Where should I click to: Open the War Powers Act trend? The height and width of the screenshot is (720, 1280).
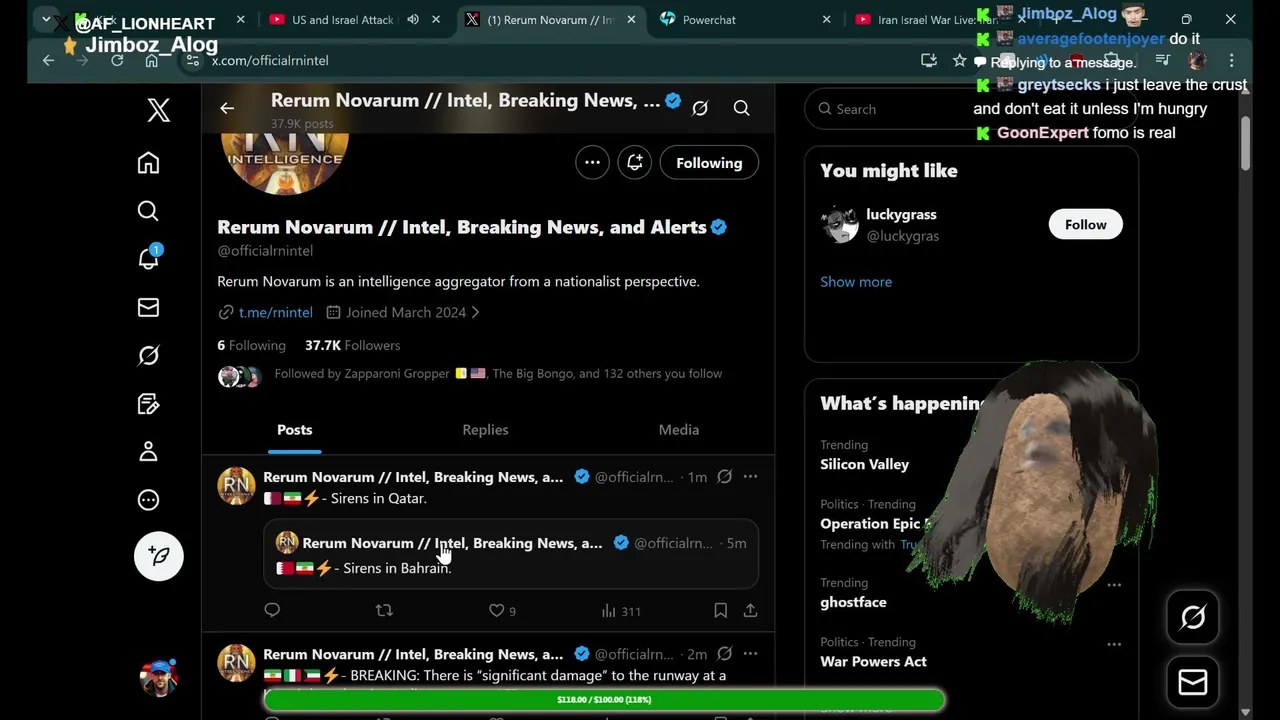(873, 661)
